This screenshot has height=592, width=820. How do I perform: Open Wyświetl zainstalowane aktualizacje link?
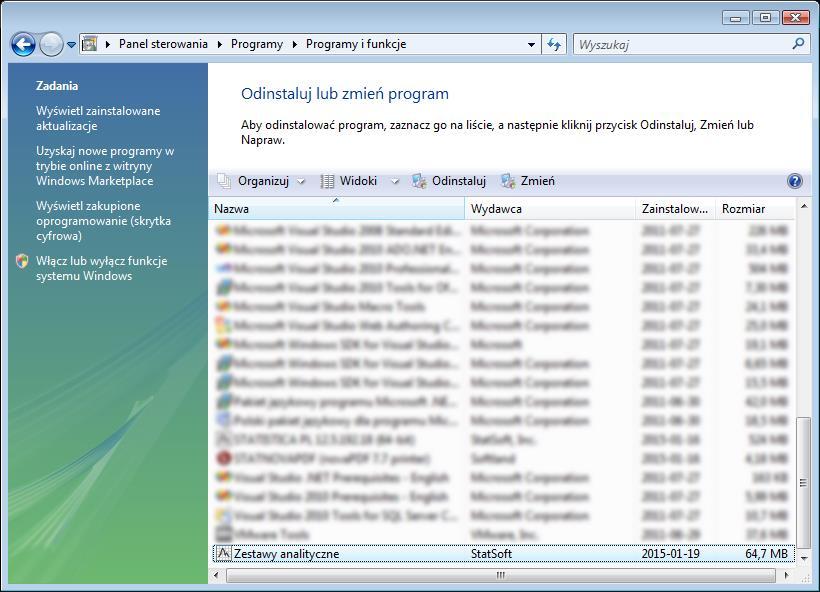pos(98,118)
